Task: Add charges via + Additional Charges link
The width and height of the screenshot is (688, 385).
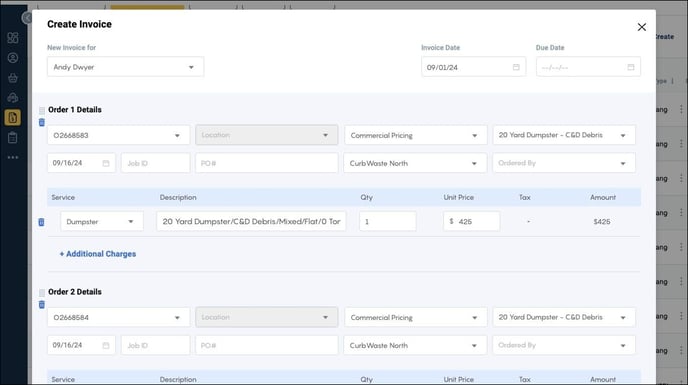Action: 97,254
